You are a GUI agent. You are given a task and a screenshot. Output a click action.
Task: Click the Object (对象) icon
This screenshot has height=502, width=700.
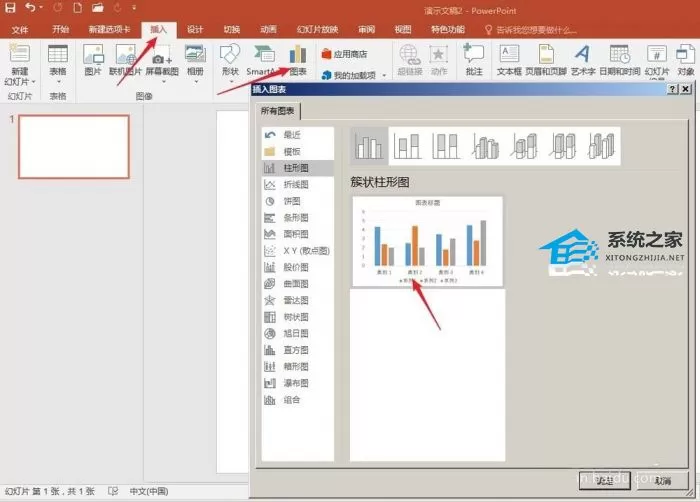pyautogui.click(x=685, y=54)
